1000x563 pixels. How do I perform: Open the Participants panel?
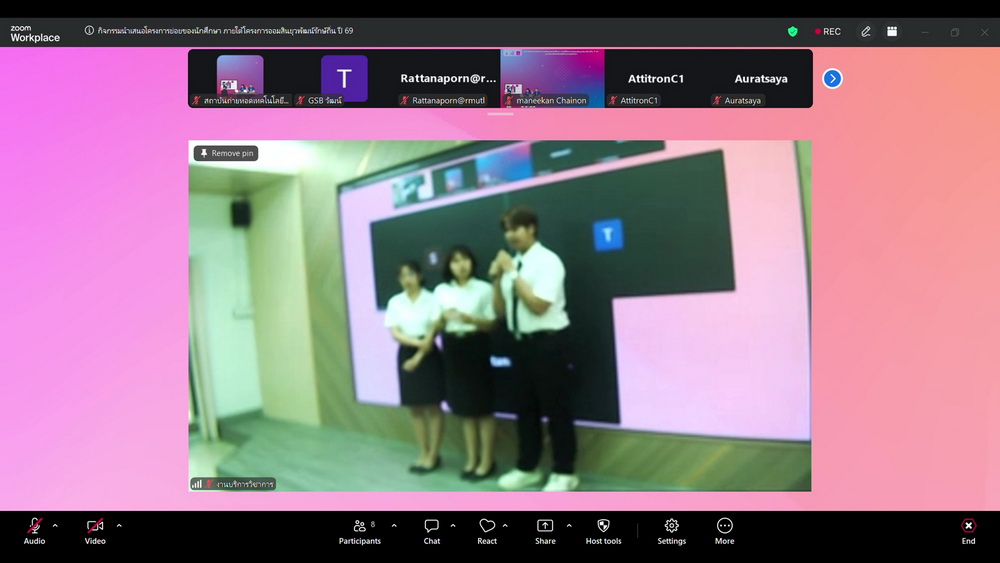coord(359,530)
